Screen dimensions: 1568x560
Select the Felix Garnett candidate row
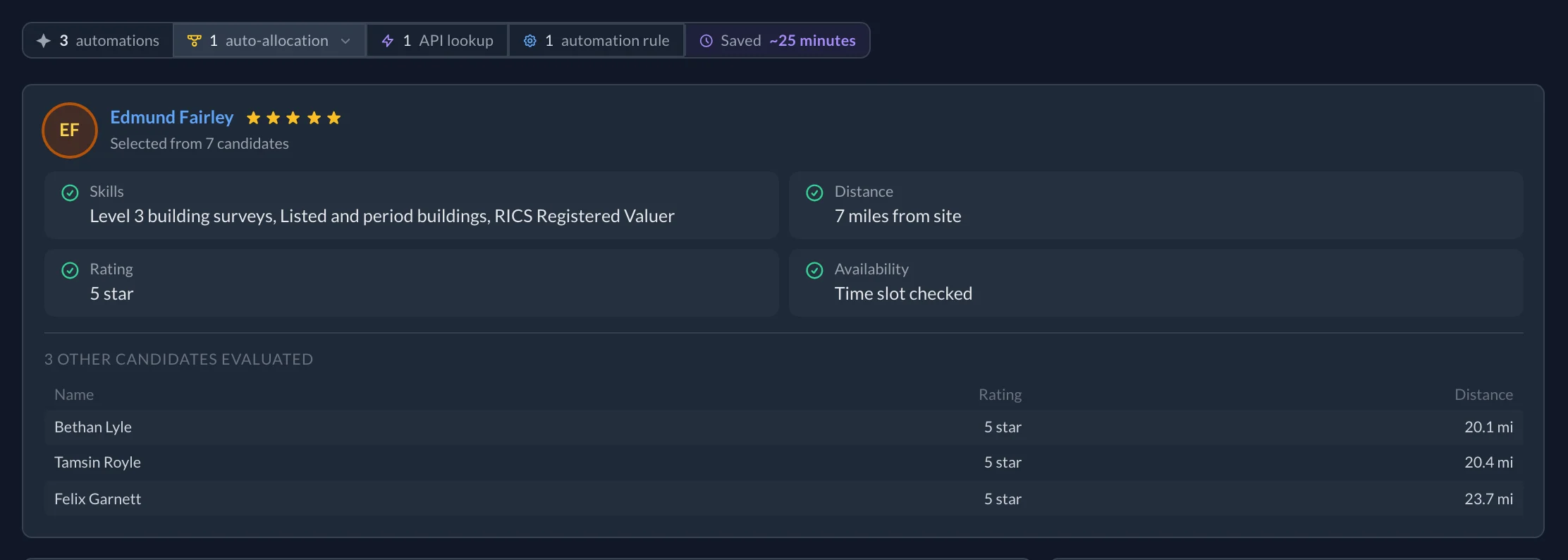[783, 499]
